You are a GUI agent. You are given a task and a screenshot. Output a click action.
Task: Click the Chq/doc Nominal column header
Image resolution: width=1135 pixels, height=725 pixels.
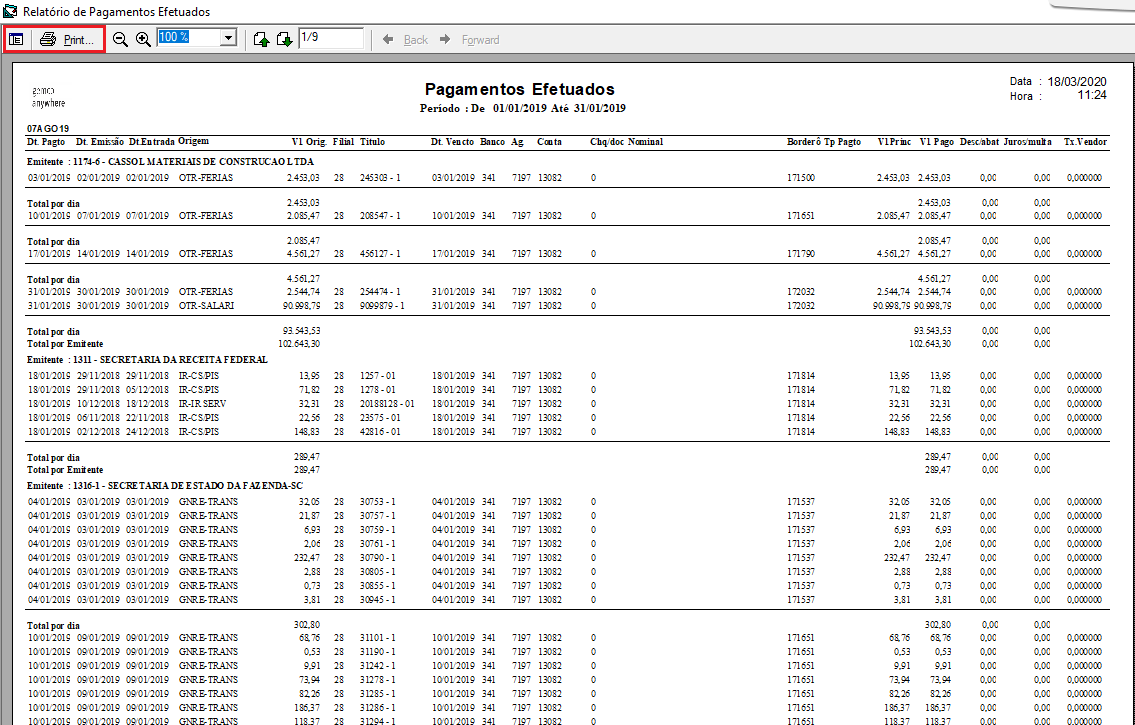[x=626, y=142]
